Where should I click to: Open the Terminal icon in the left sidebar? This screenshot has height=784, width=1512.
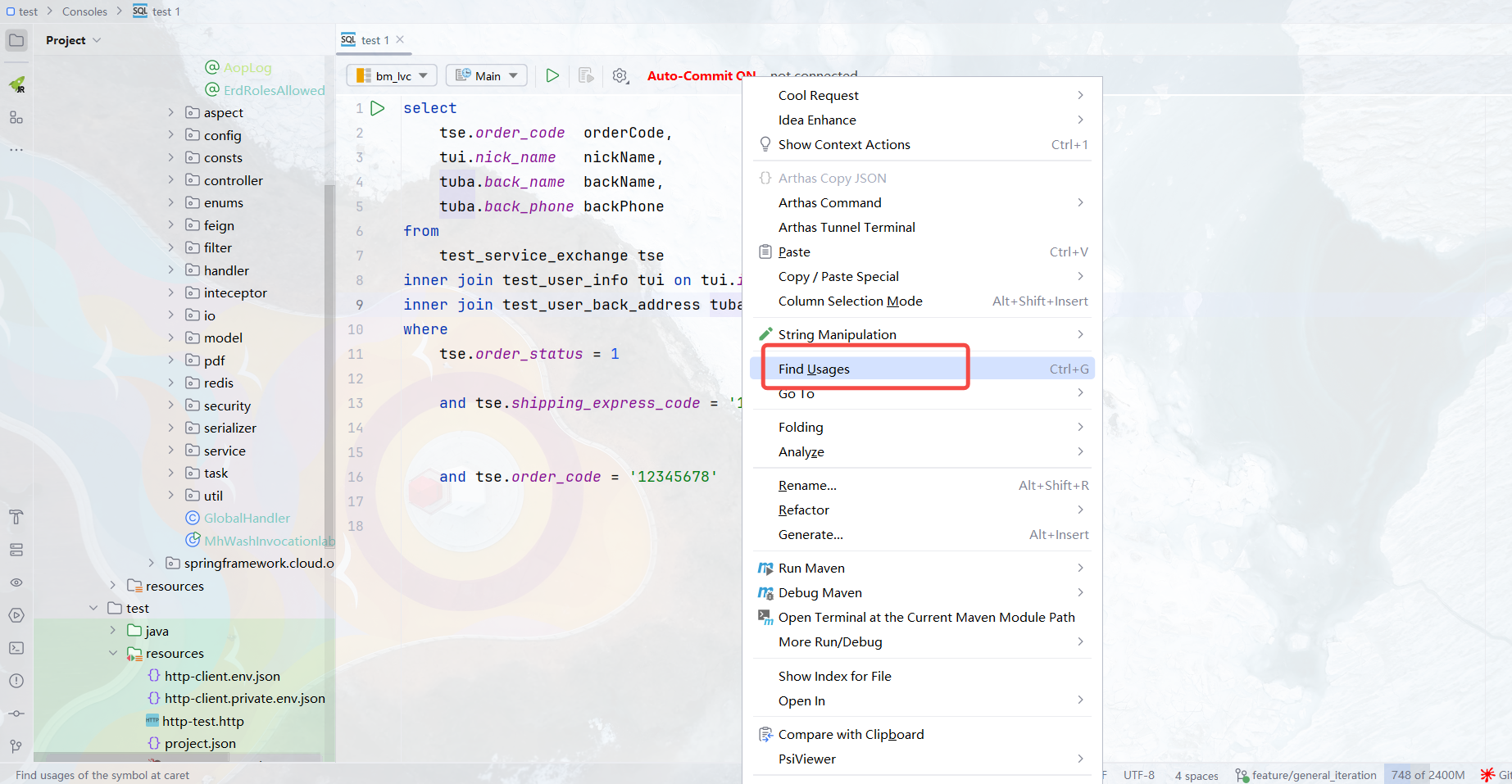(16, 647)
